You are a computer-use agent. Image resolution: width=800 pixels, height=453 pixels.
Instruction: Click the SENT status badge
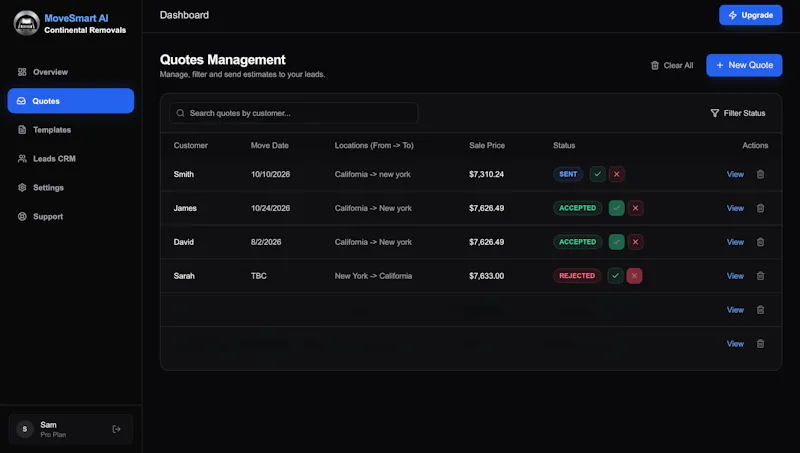(568, 174)
